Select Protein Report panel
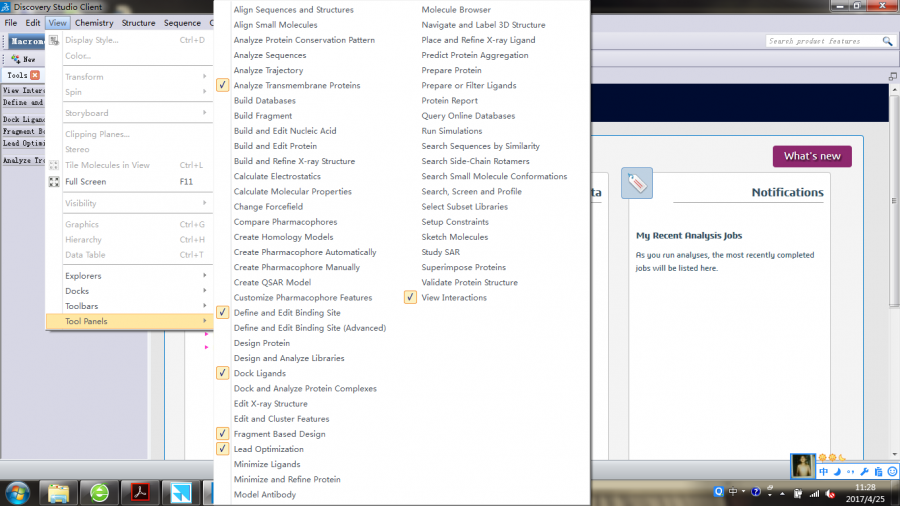 pyautogui.click(x=449, y=100)
